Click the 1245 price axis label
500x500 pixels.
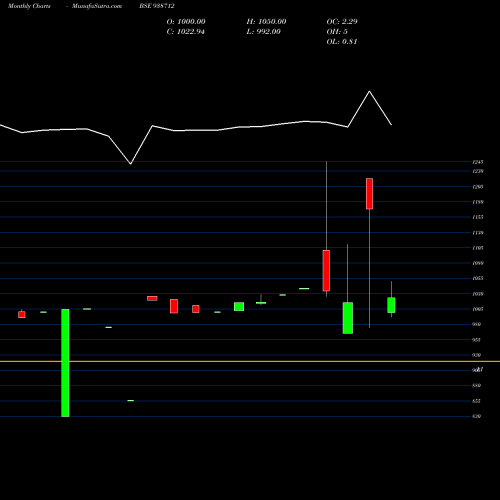478,162
